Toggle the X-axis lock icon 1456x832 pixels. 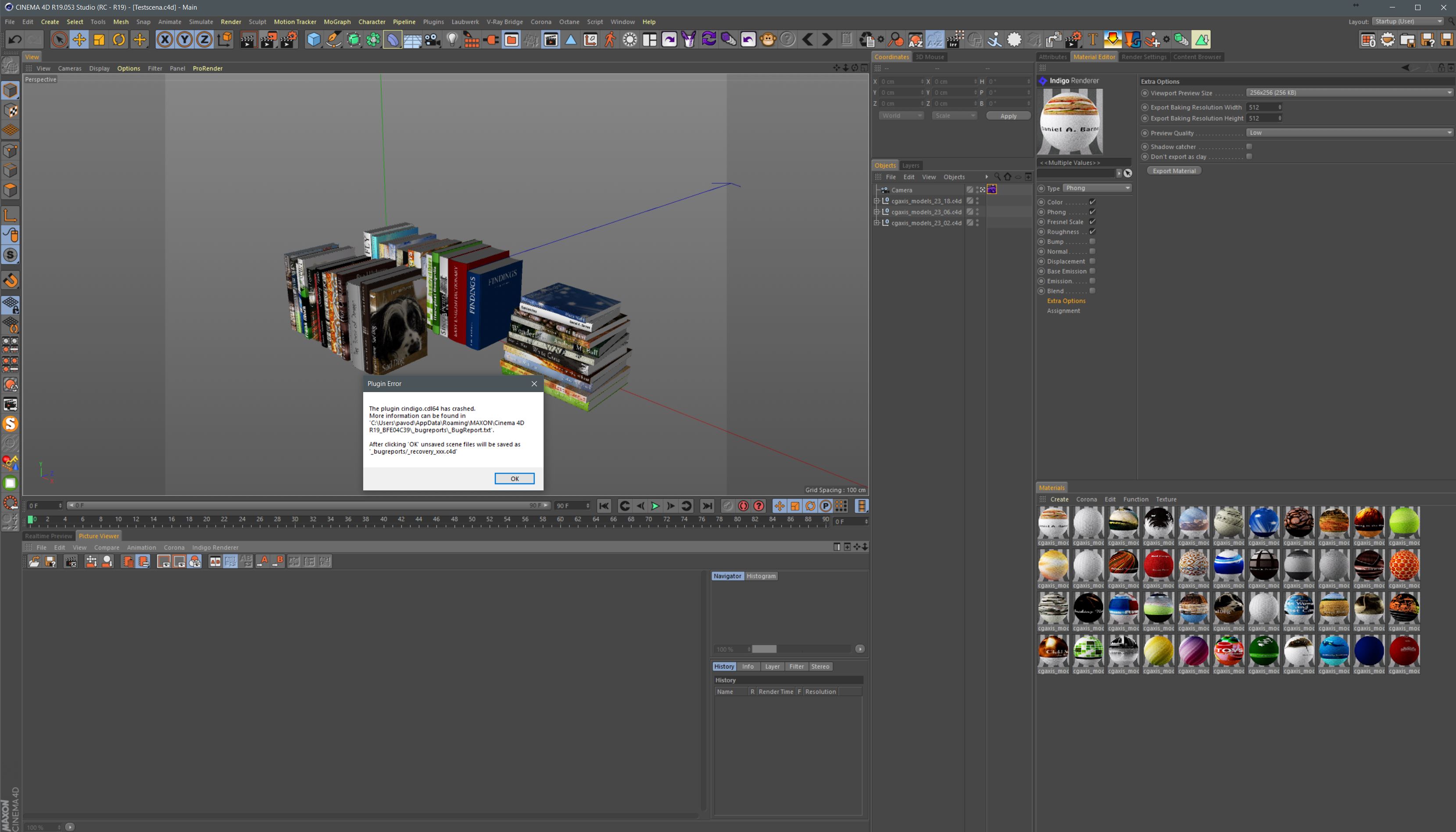165,39
